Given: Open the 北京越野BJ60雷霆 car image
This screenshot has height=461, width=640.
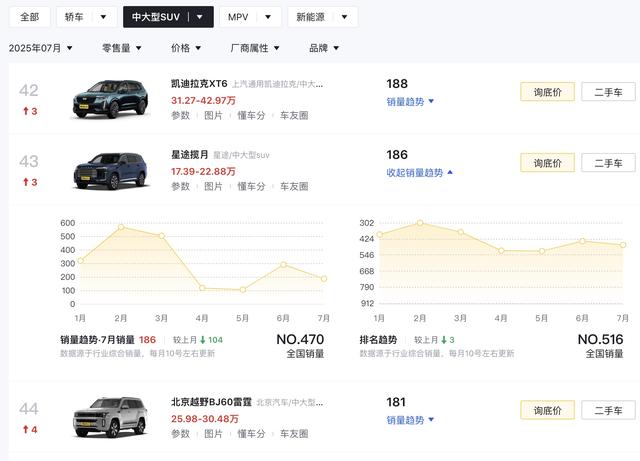Looking at the screenshot, I should pos(110,417).
